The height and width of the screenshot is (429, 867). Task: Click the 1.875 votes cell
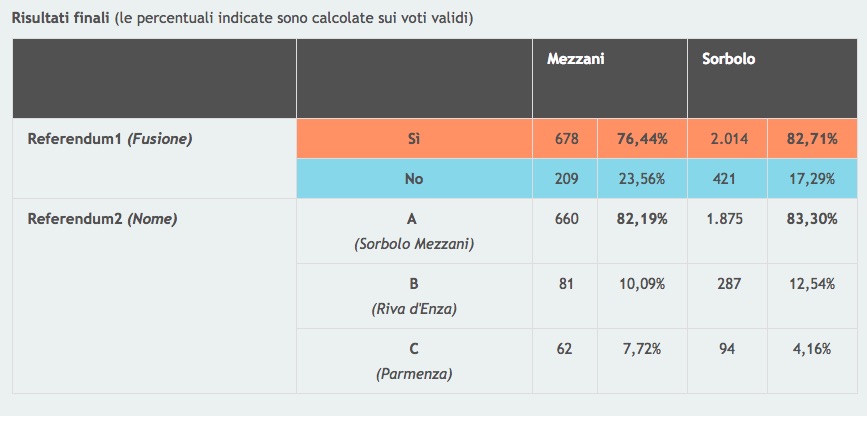[727, 219]
